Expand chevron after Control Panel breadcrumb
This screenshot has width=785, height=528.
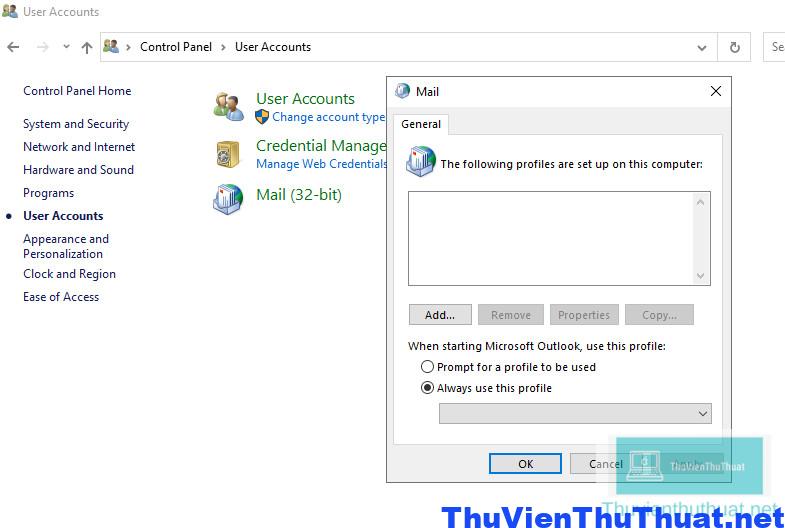click(223, 47)
